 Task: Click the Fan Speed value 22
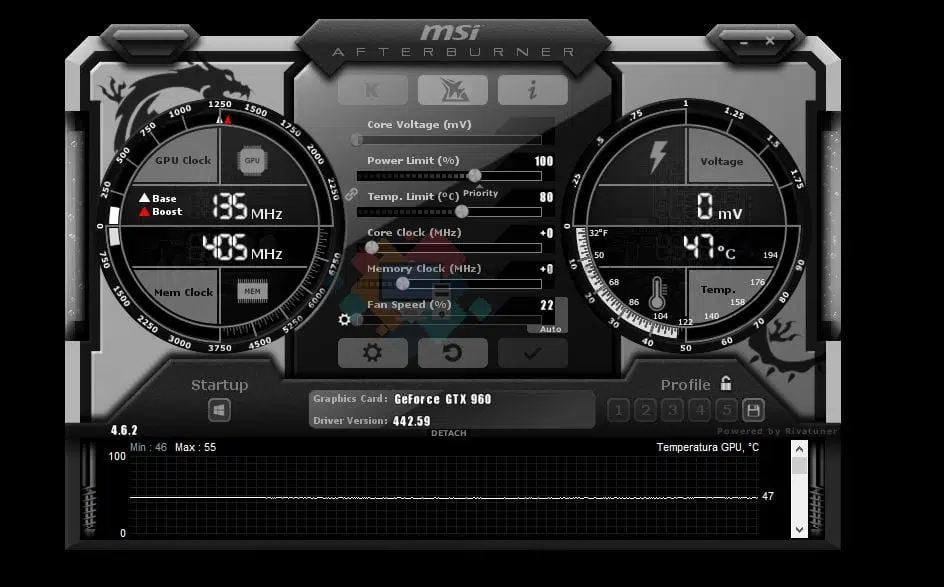[x=547, y=305]
